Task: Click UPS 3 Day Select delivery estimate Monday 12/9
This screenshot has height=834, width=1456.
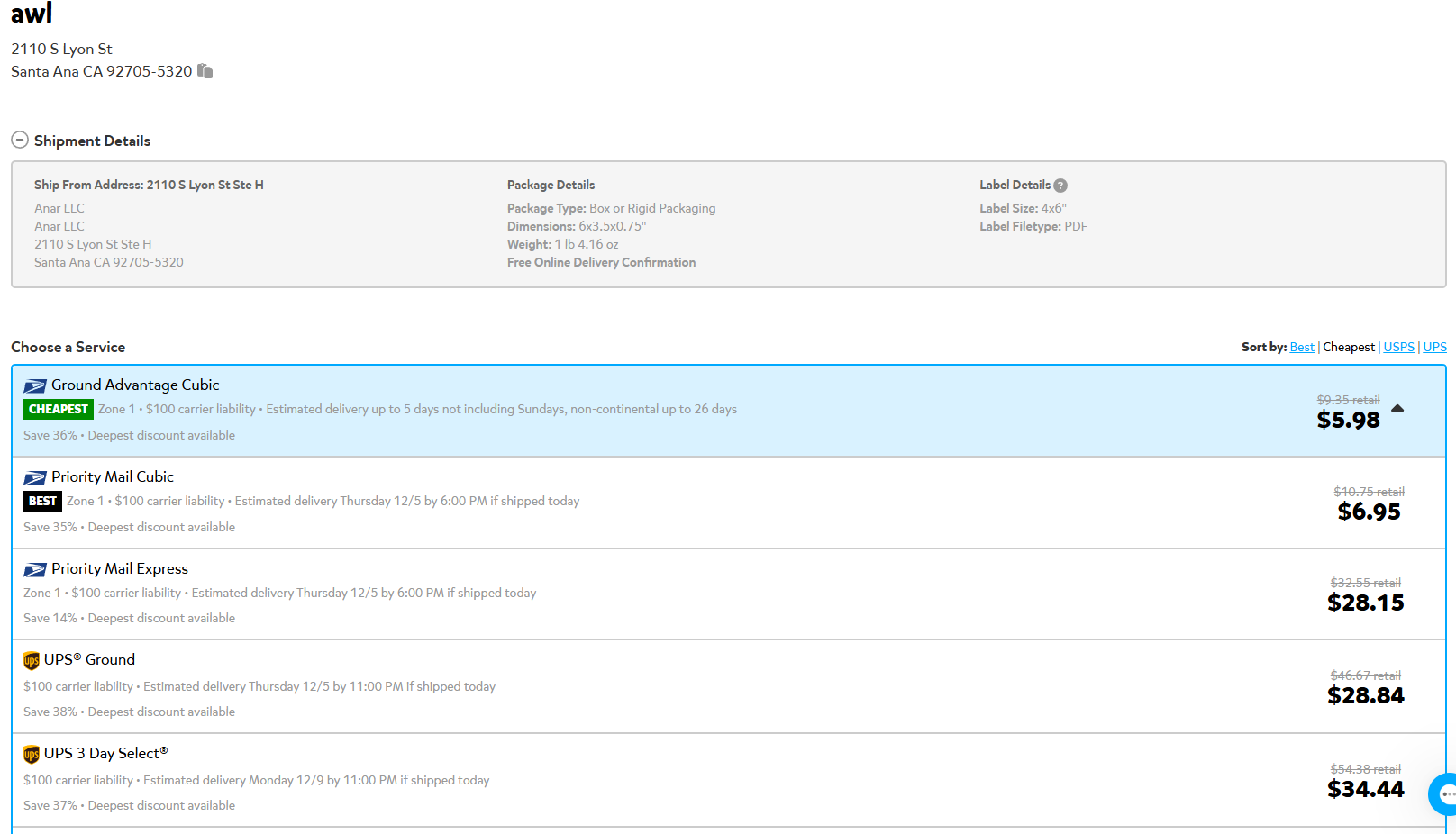Action: 316,780
